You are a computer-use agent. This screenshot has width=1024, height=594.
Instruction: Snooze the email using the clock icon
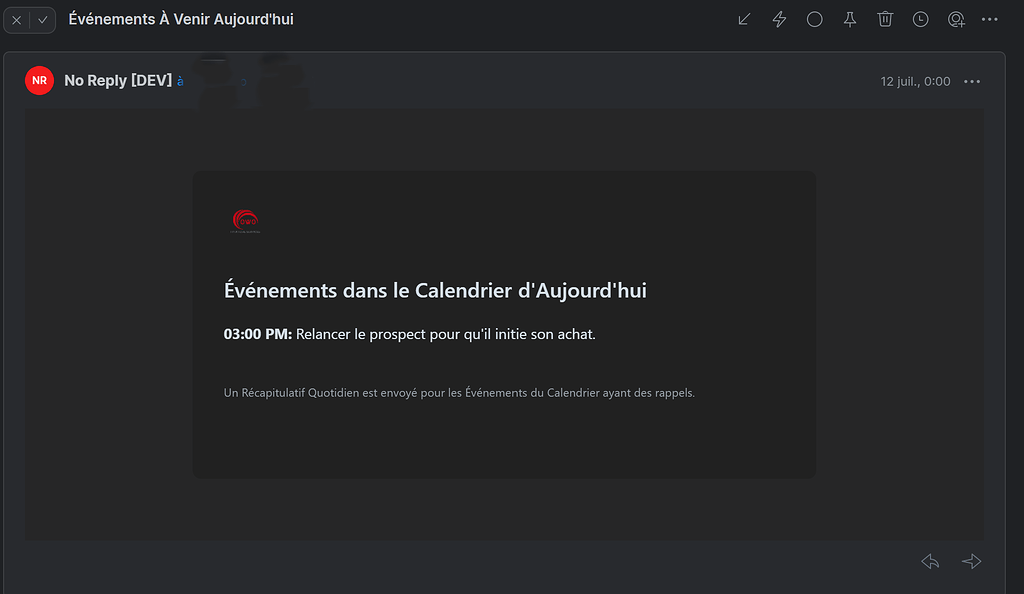pos(920,18)
